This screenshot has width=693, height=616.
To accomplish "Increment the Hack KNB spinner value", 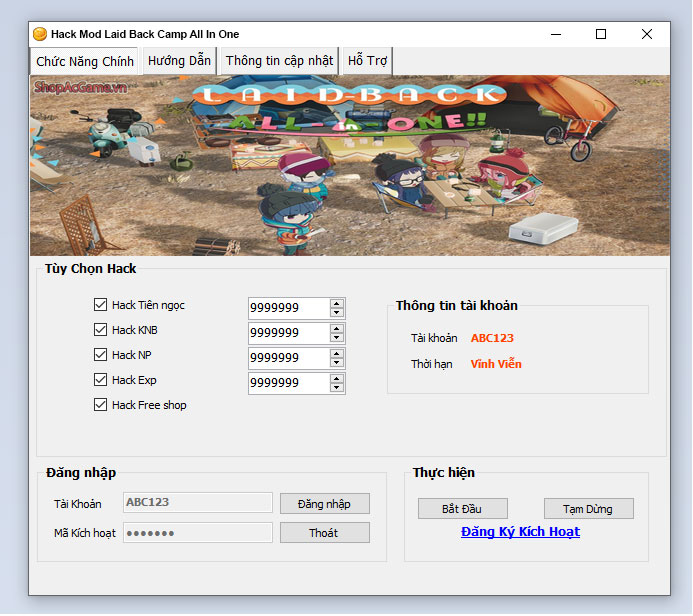I will click(337, 328).
